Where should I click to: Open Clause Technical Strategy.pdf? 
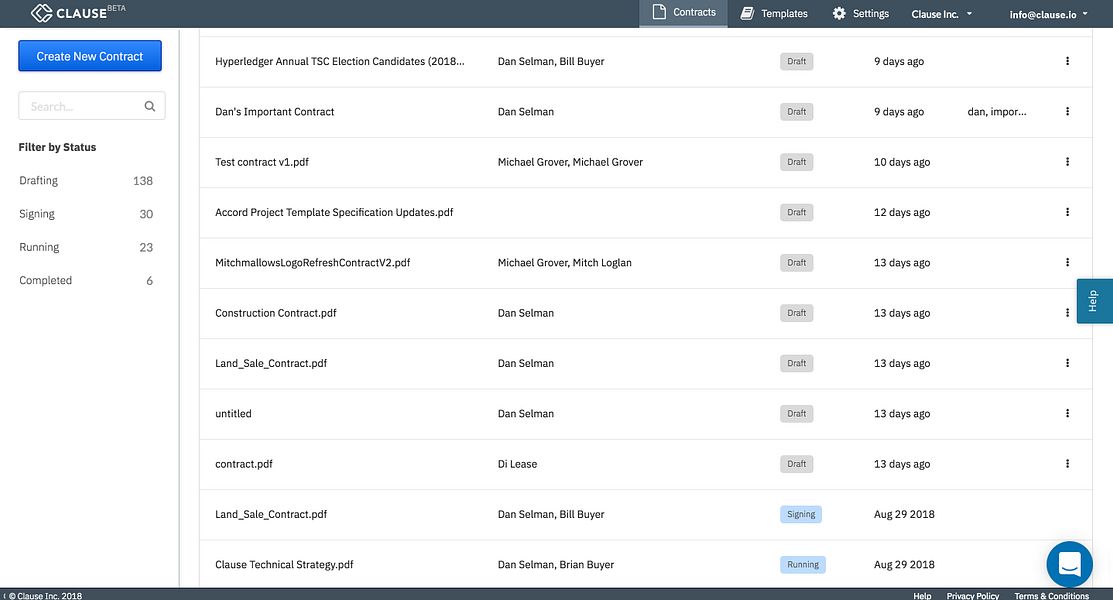point(284,564)
